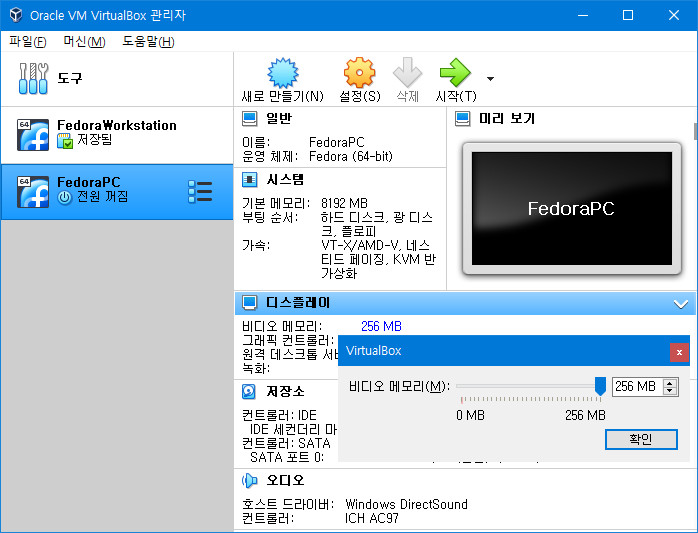Image resolution: width=698 pixels, height=533 pixels.
Task: Open the 디스플레이 section header
Action: click(x=465, y=303)
